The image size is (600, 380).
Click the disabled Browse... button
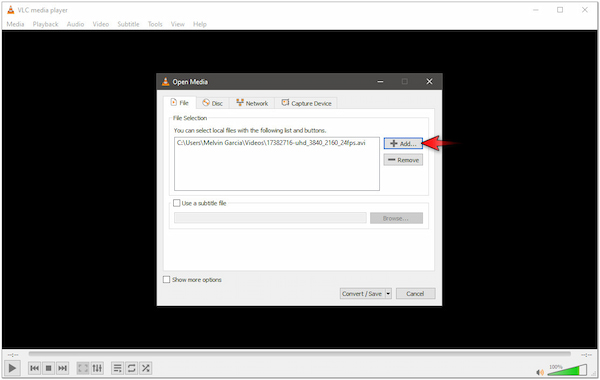396,218
